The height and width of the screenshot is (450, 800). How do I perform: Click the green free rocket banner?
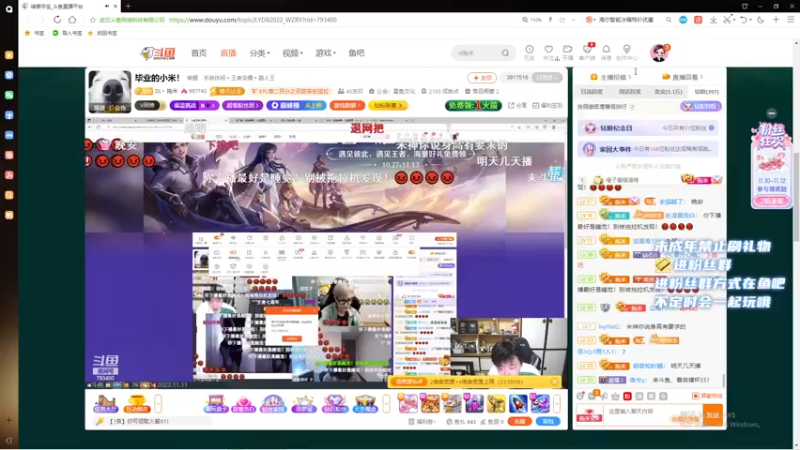point(473,105)
